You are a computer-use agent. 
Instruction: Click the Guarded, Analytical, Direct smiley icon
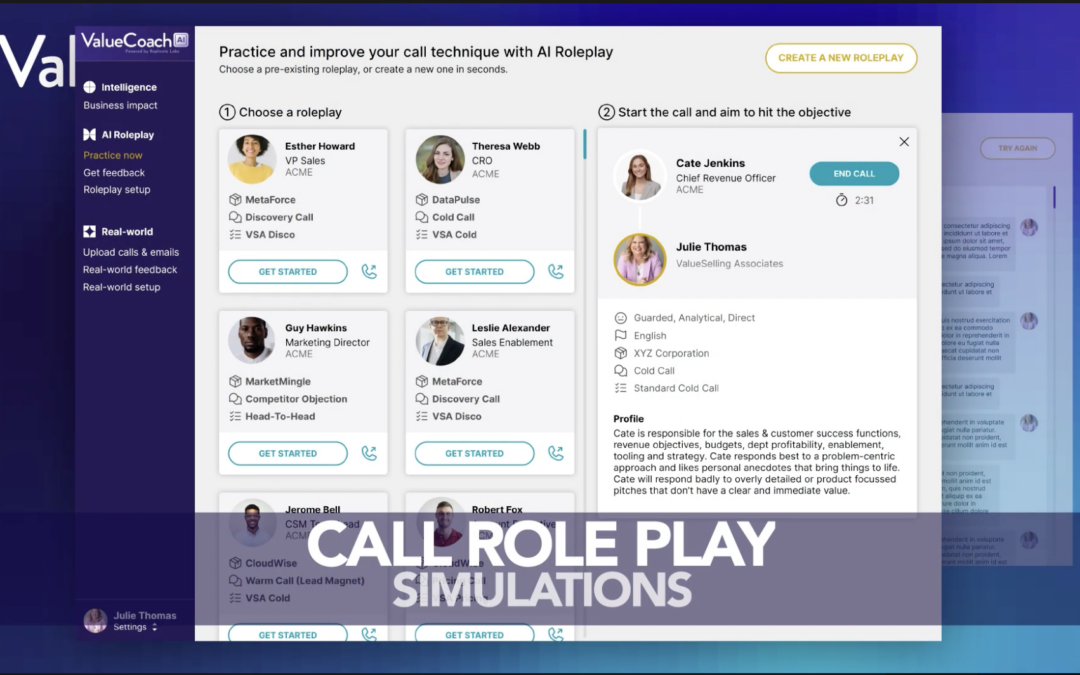621,318
